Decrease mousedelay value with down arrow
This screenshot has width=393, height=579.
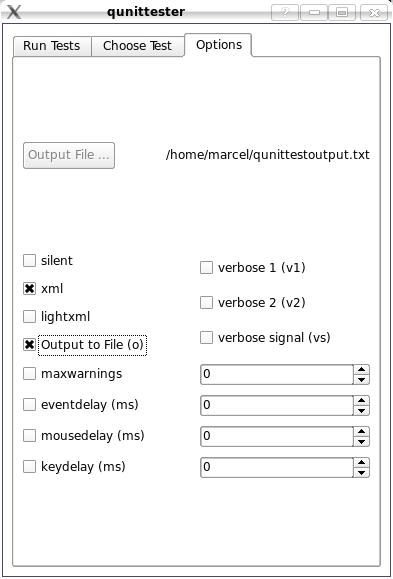click(x=361, y=442)
